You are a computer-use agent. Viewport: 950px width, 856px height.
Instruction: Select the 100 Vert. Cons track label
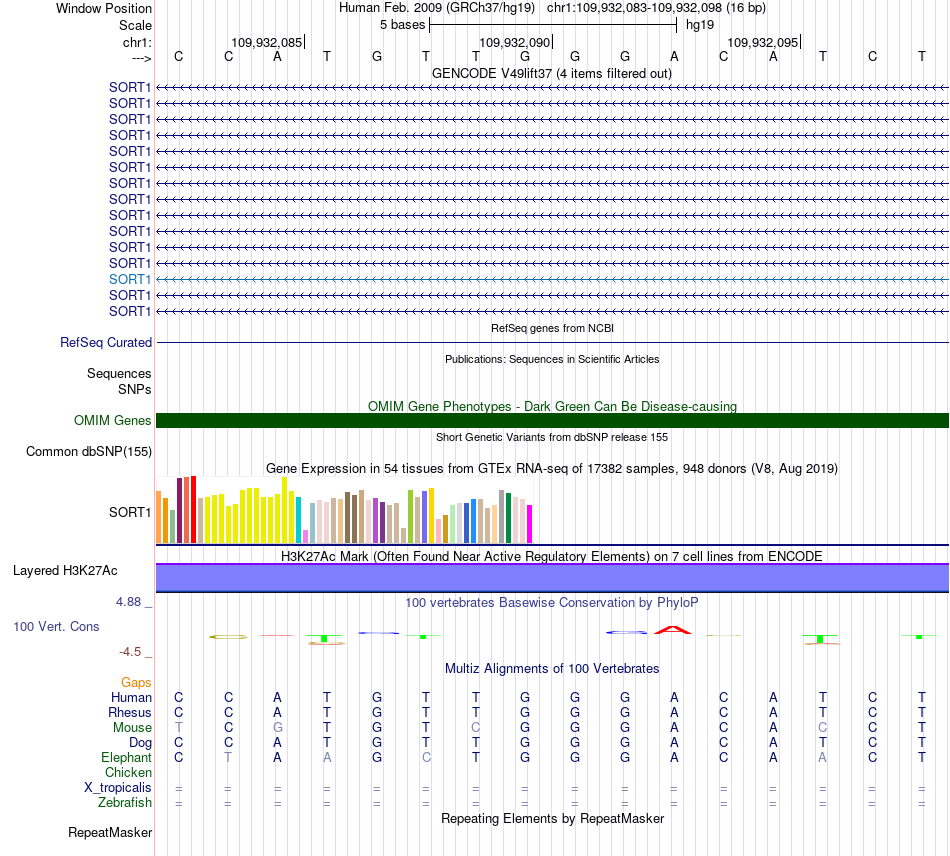tap(56, 626)
